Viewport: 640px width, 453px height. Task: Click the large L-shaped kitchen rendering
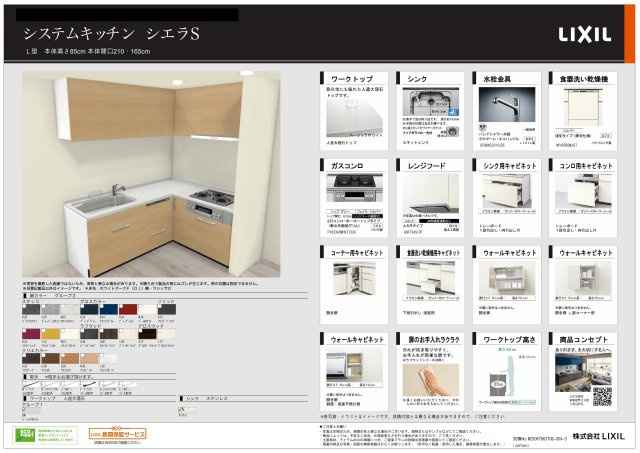point(151,174)
